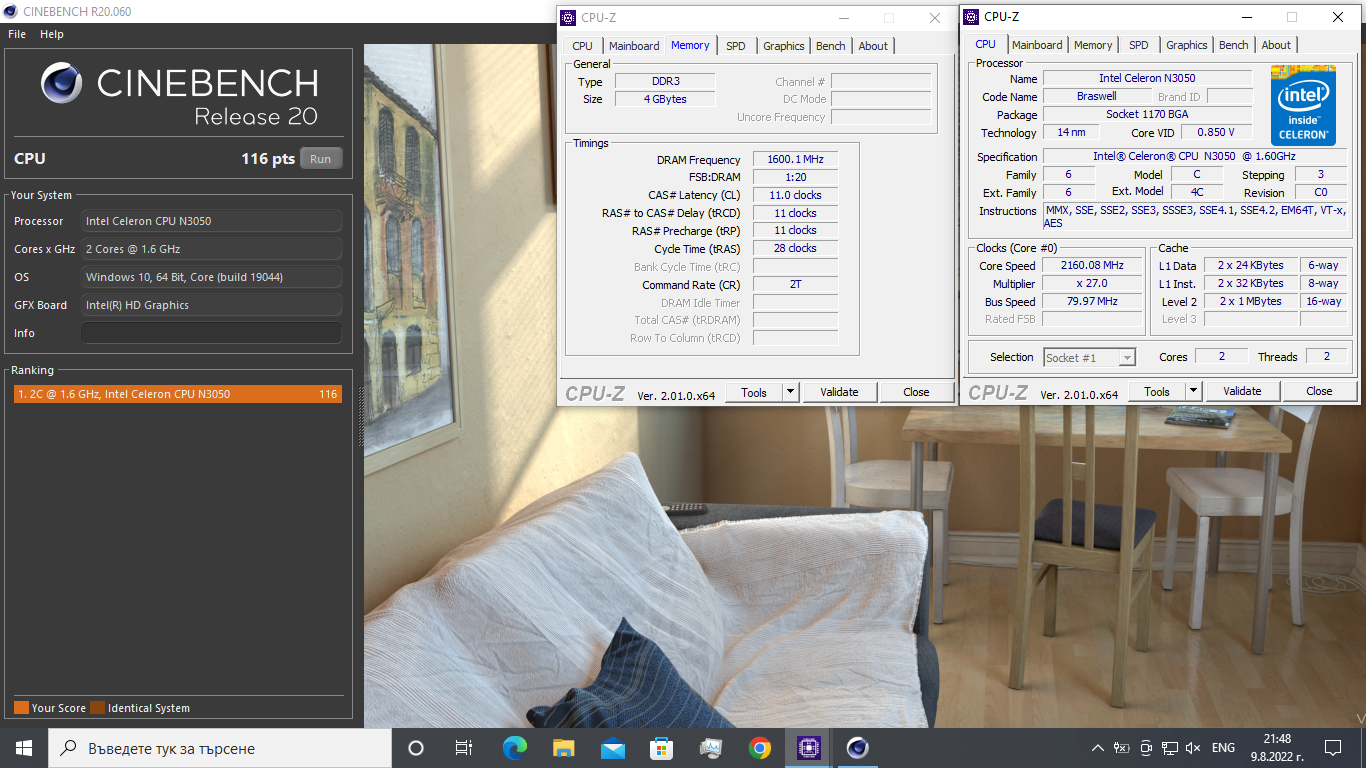Click the taskbar photo viewer app icon
The width and height of the screenshot is (1366, 768).
(x=711, y=748)
